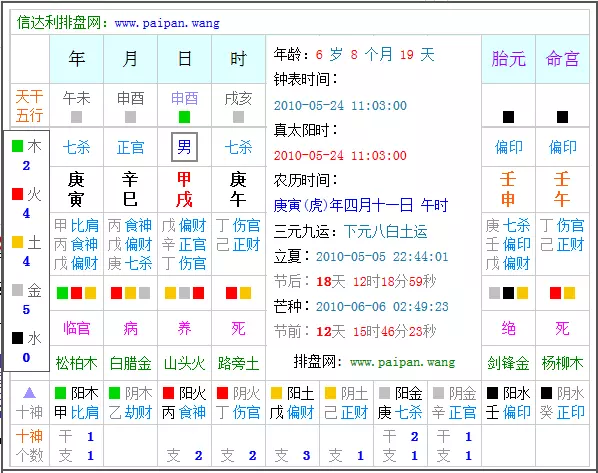Click the clock time 2010-05-24 11:03:00 in blue

pos(340,105)
